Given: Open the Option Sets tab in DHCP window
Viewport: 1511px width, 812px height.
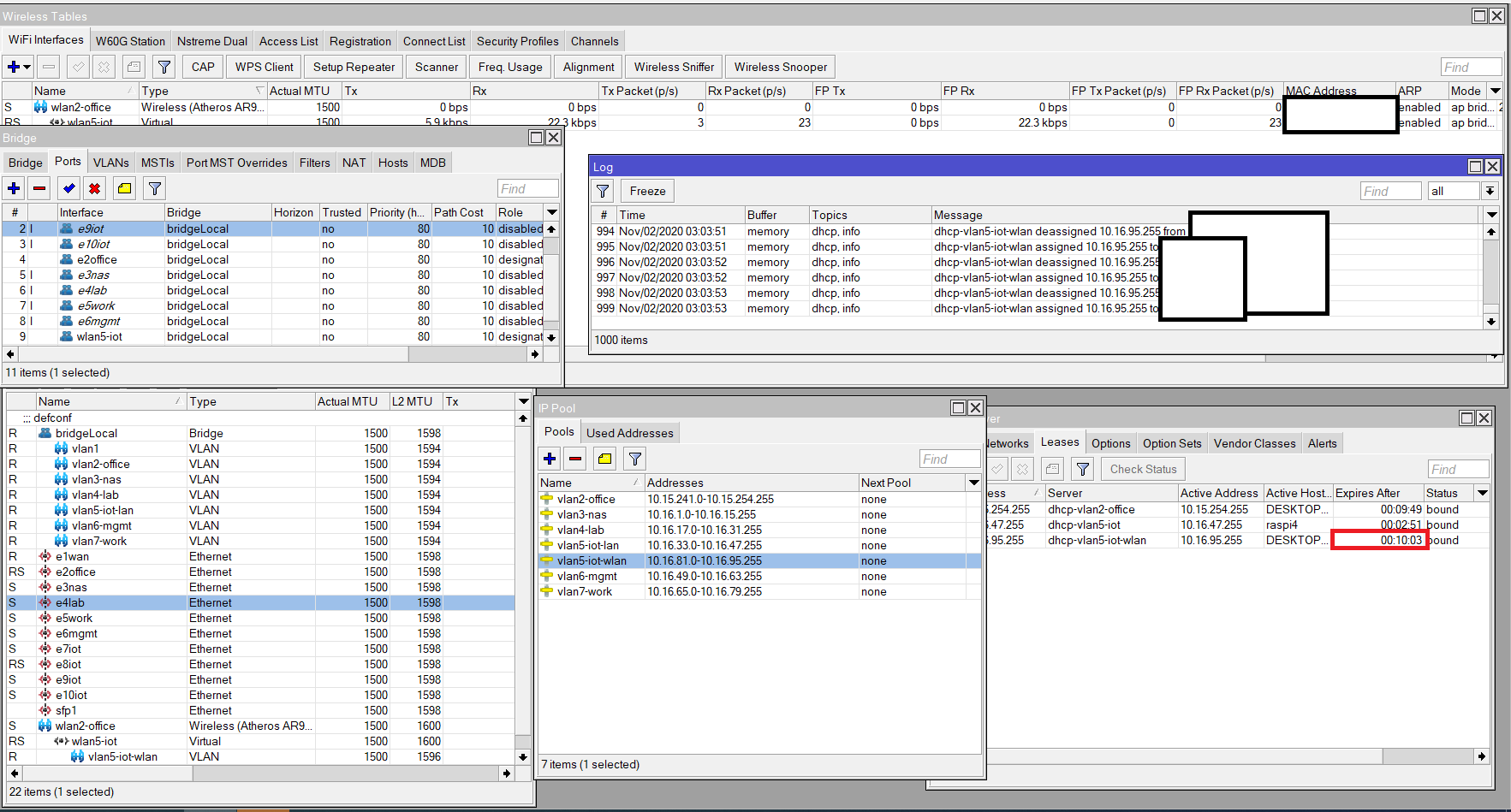Looking at the screenshot, I should click(x=1172, y=443).
